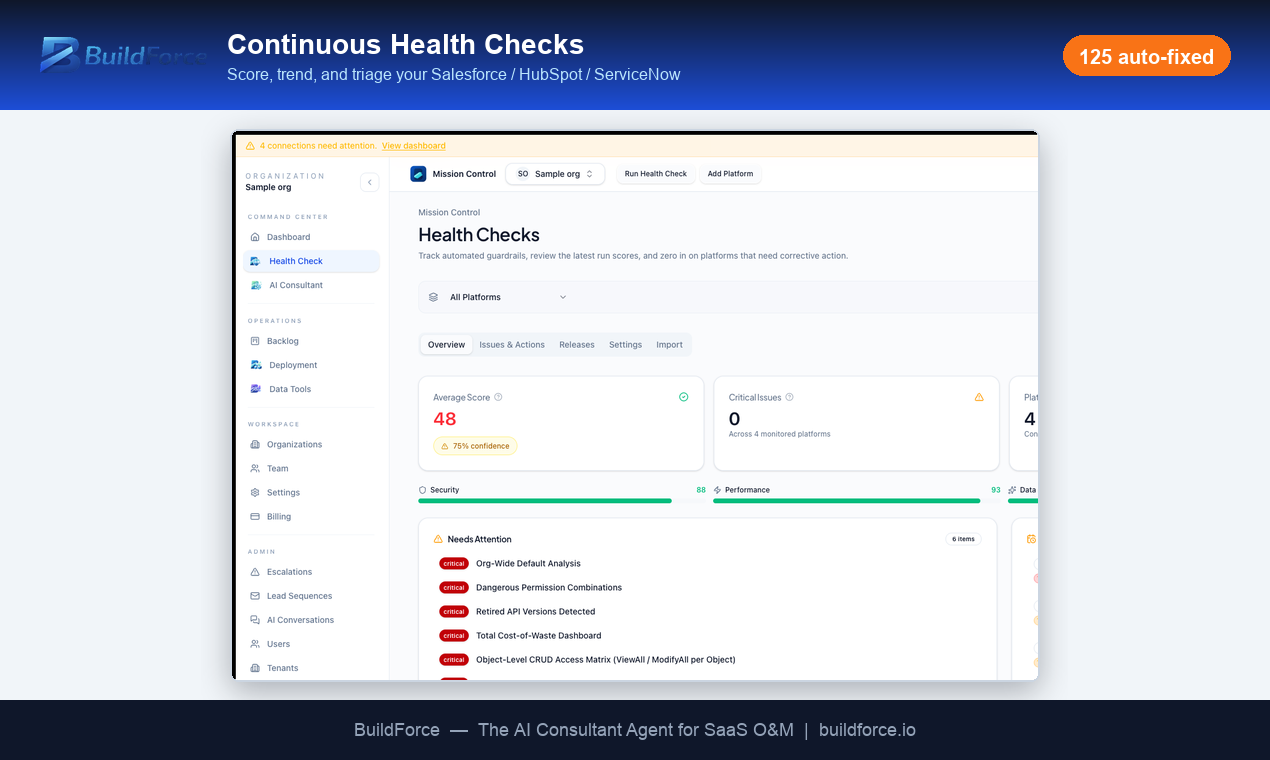The image size is (1270, 760).
Task: Click Sample org organization name in sidebar
Action: [268, 188]
